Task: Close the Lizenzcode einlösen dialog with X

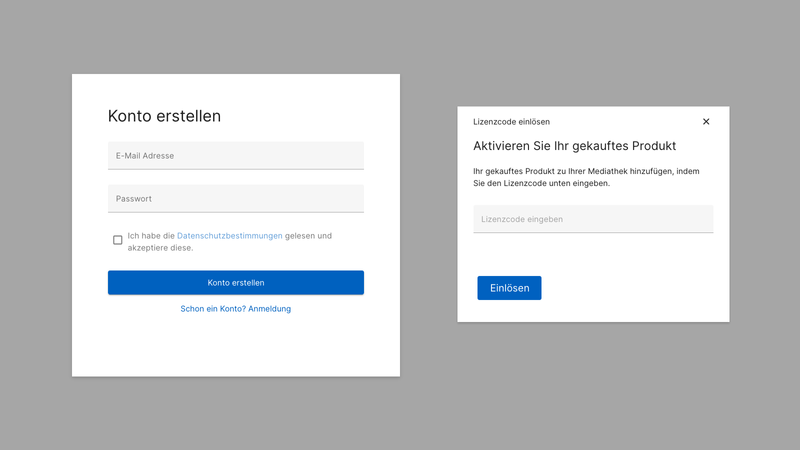Action: point(706,122)
